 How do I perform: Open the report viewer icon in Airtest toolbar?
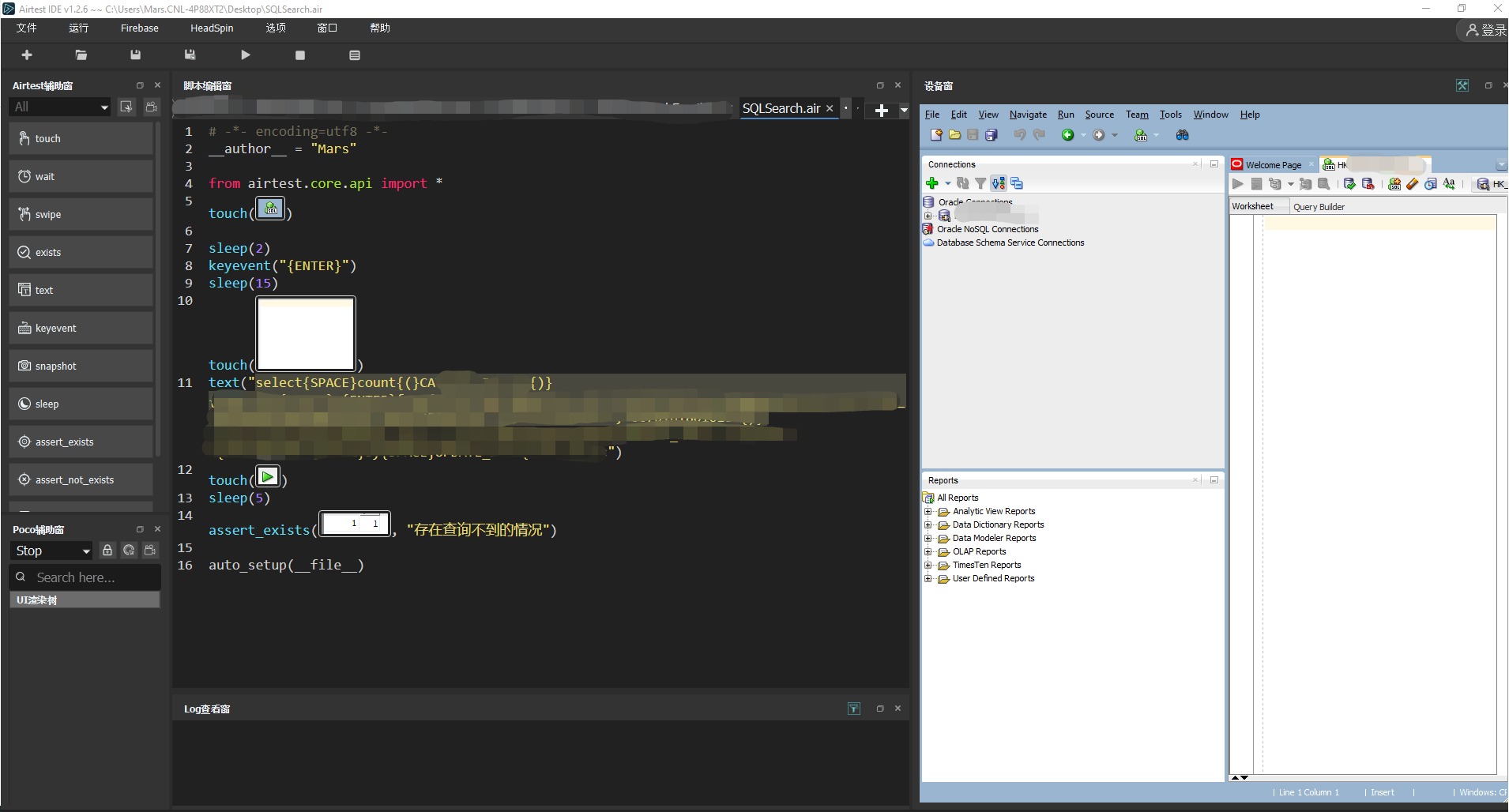(355, 55)
